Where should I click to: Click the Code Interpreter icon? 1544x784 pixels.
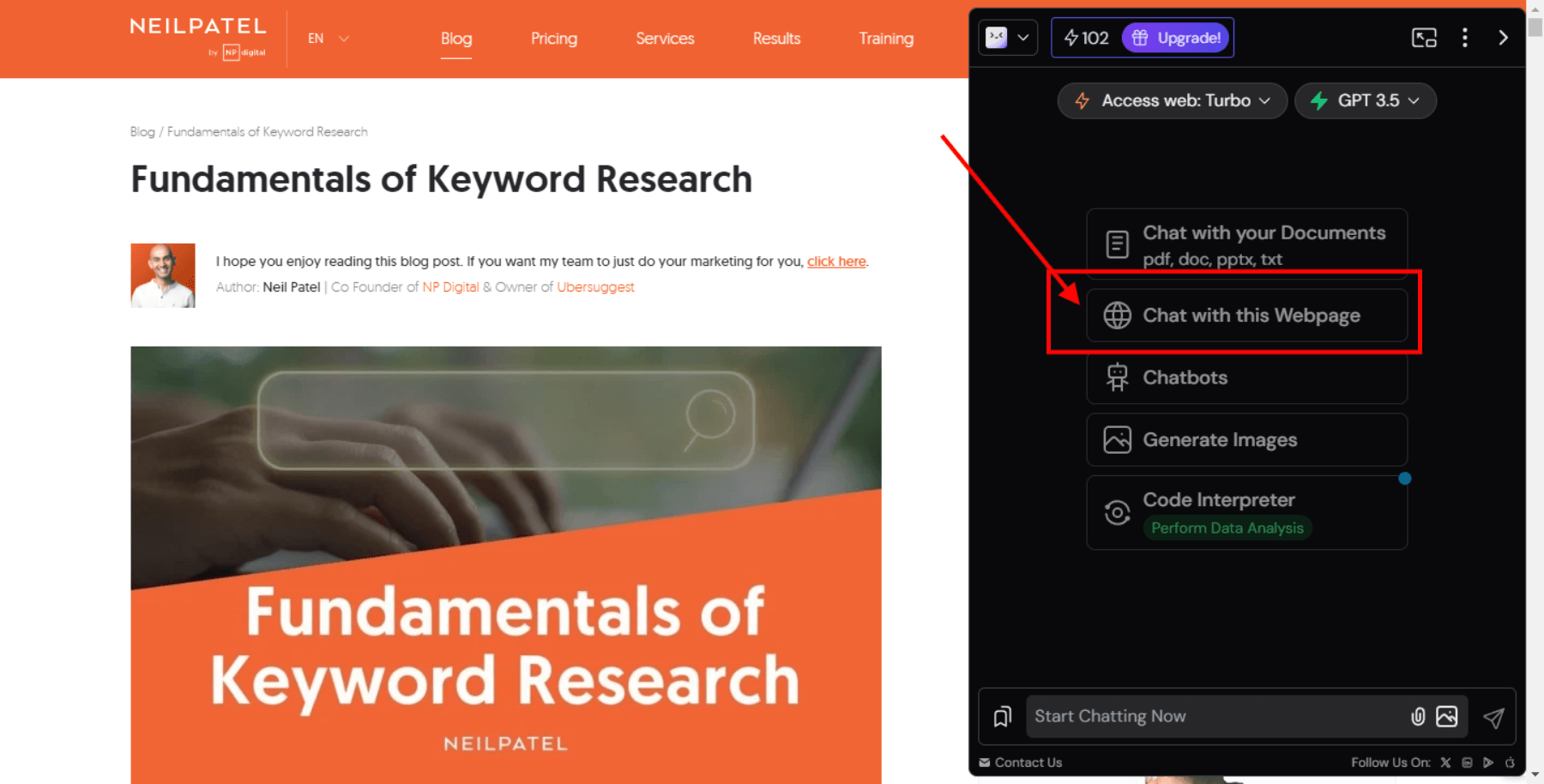click(1117, 513)
